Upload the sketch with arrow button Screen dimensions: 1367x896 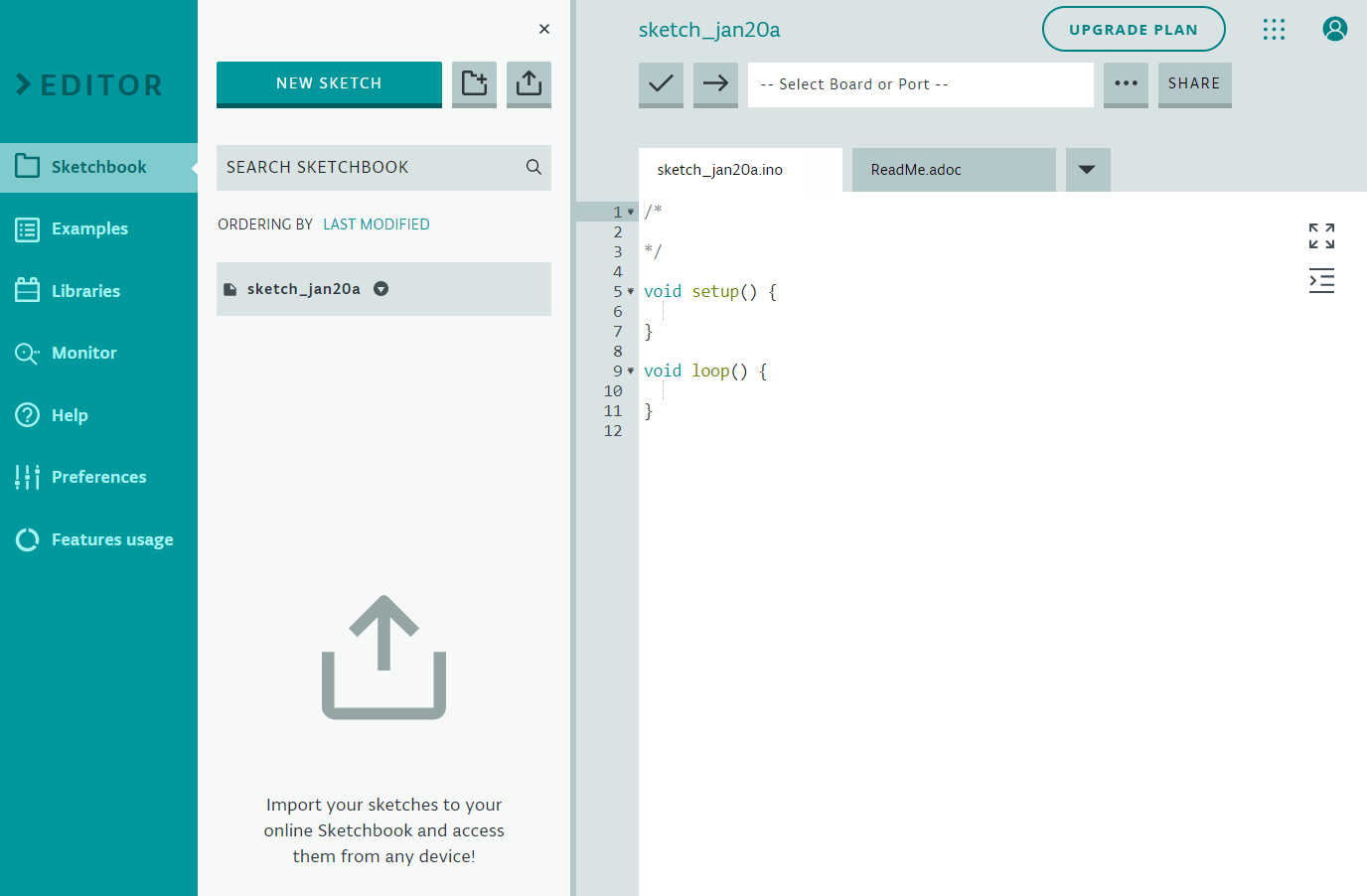(715, 83)
